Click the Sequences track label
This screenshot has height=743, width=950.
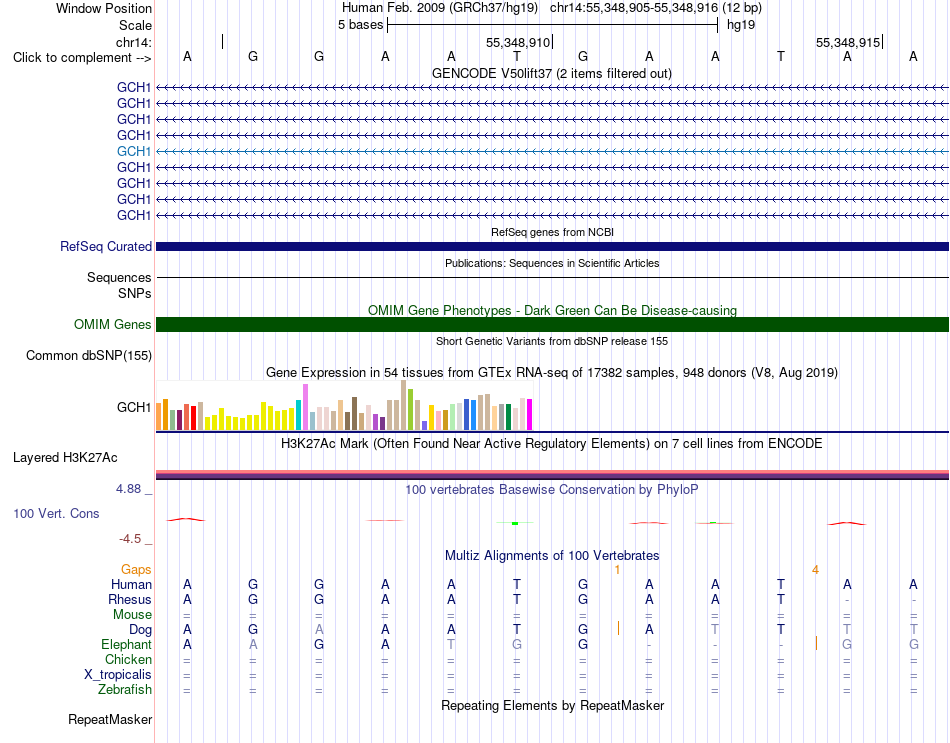pyautogui.click(x=119, y=278)
